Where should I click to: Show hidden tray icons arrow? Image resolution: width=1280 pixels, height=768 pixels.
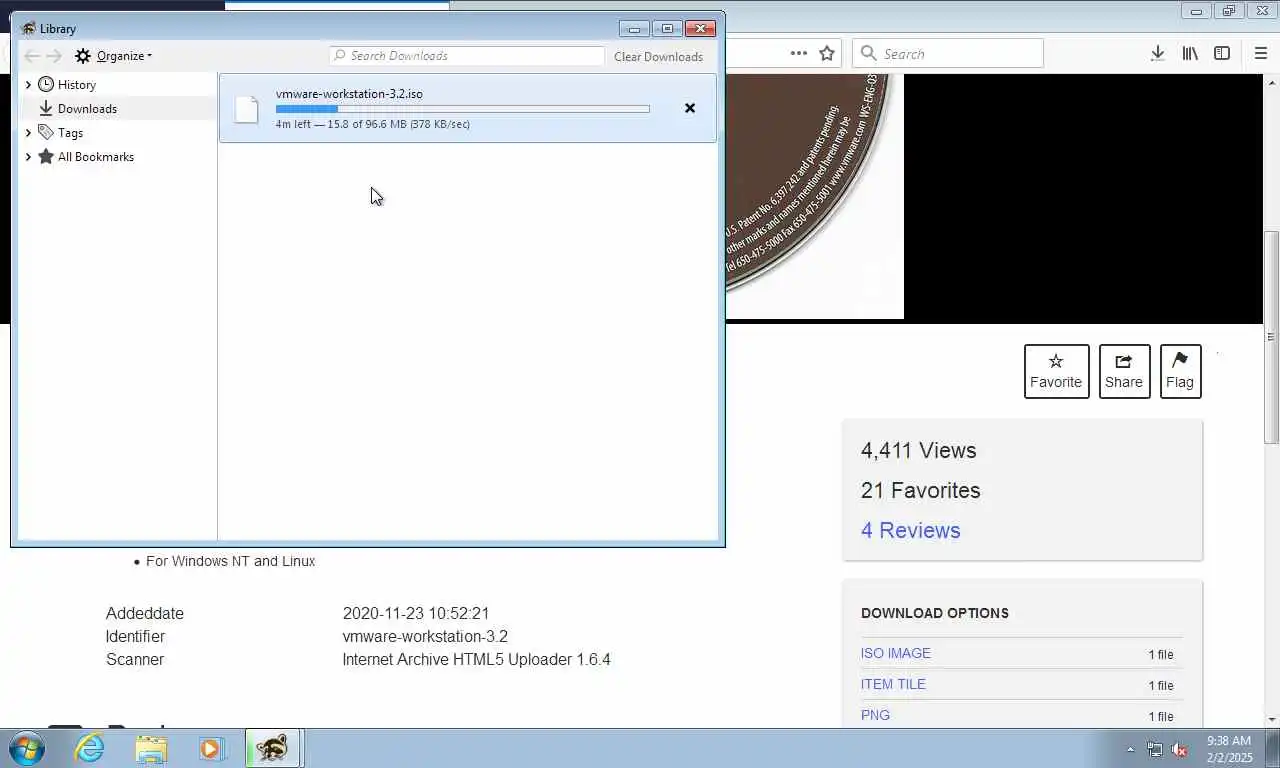pyautogui.click(x=1130, y=749)
